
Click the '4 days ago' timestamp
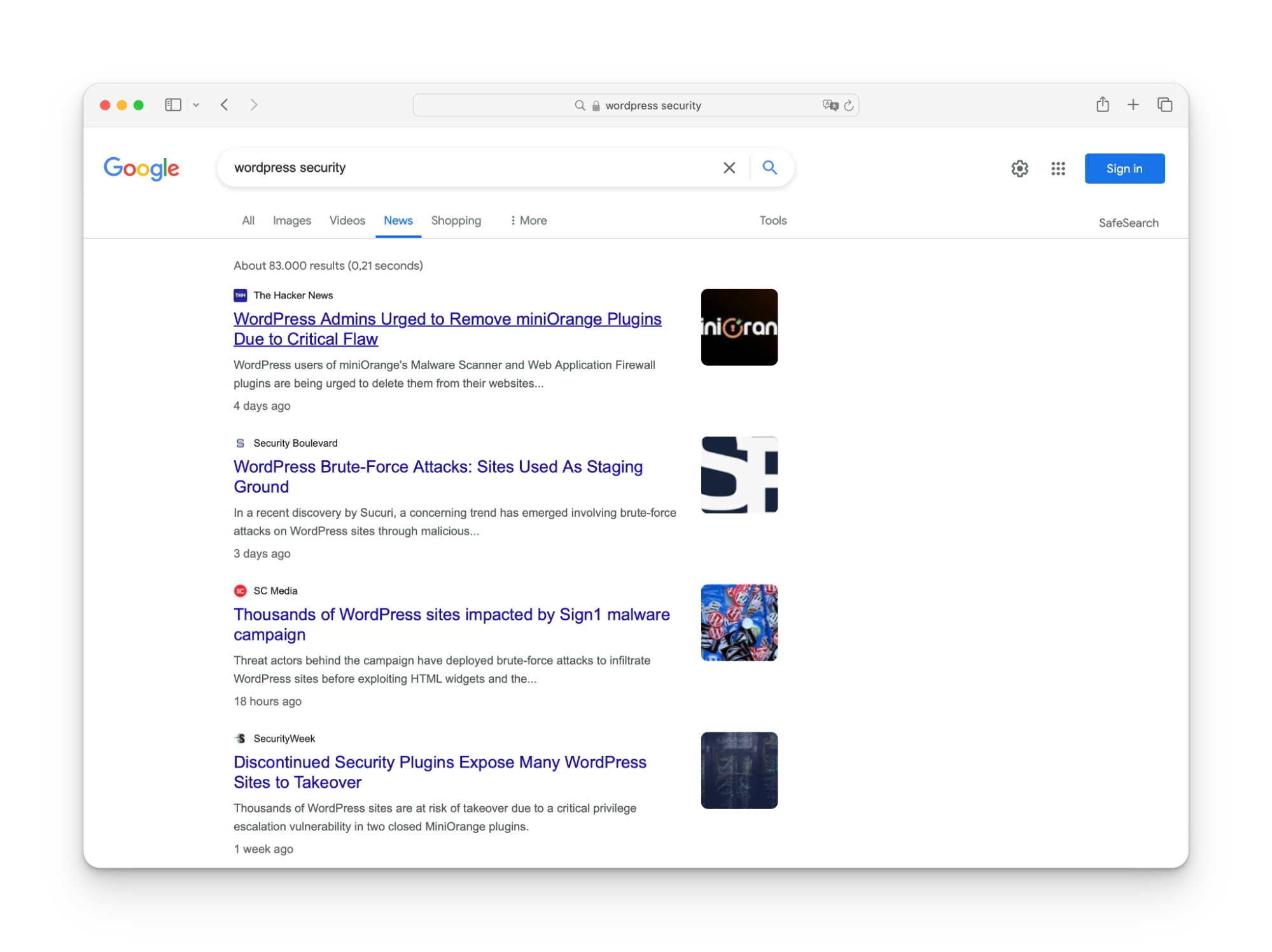click(x=262, y=406)
